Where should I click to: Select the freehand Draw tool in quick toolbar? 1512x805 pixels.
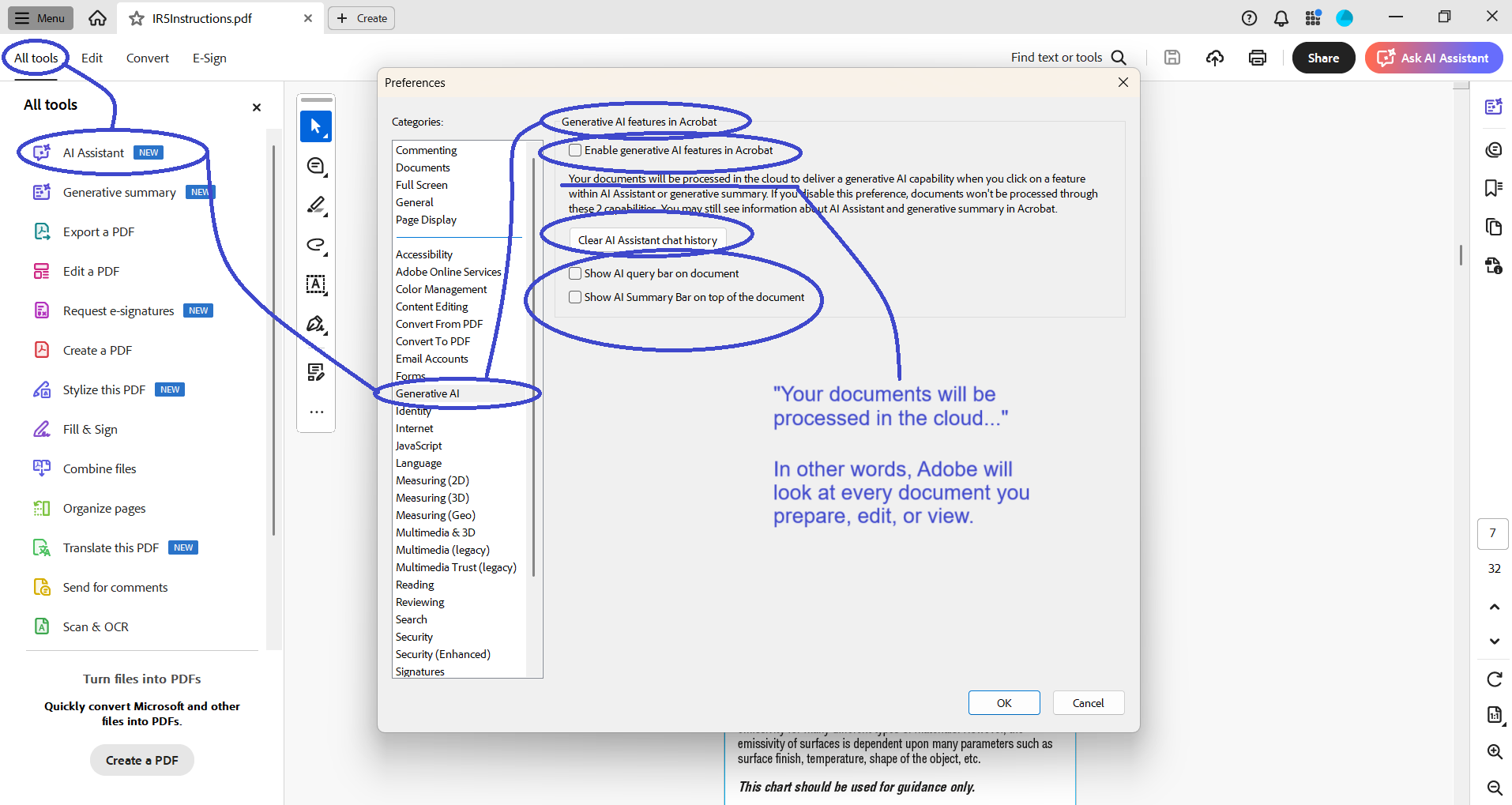point(316,245)
